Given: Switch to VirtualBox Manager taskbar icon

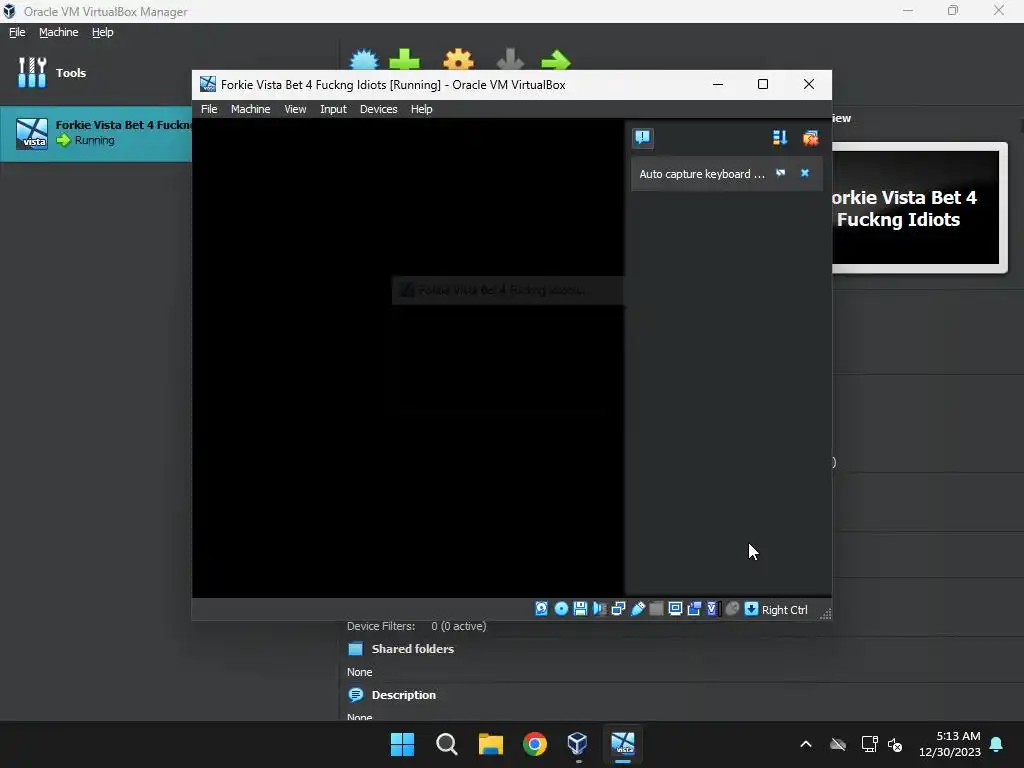Looking at the screenshot, I should 578,744.
